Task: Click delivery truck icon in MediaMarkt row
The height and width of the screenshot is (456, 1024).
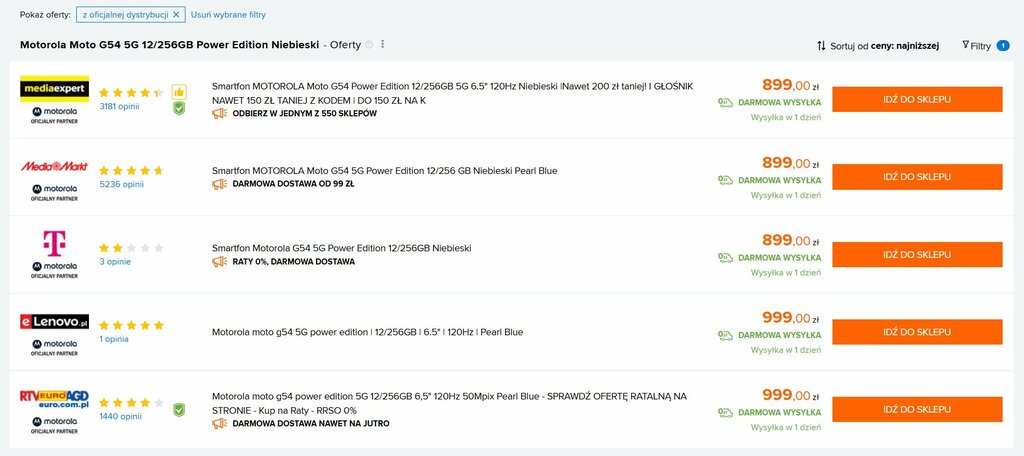Action: pyautogui.click(x=725, y=180)
